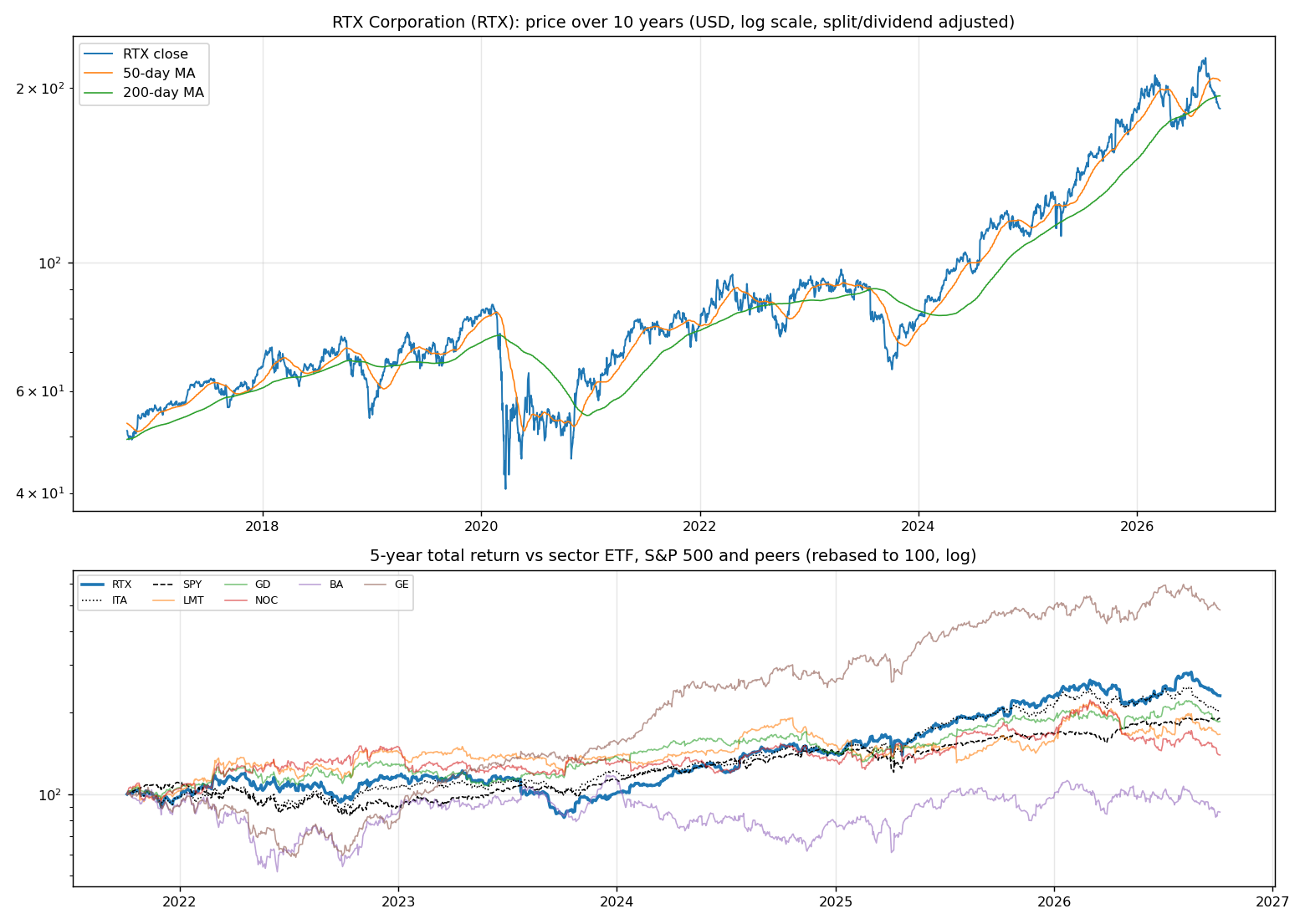Image resolution: width=1305 pixels, height=924 pixels.
Task: Click the RTX Corporation price chart title
Action: pyautogui.click(x=673, y=22)
